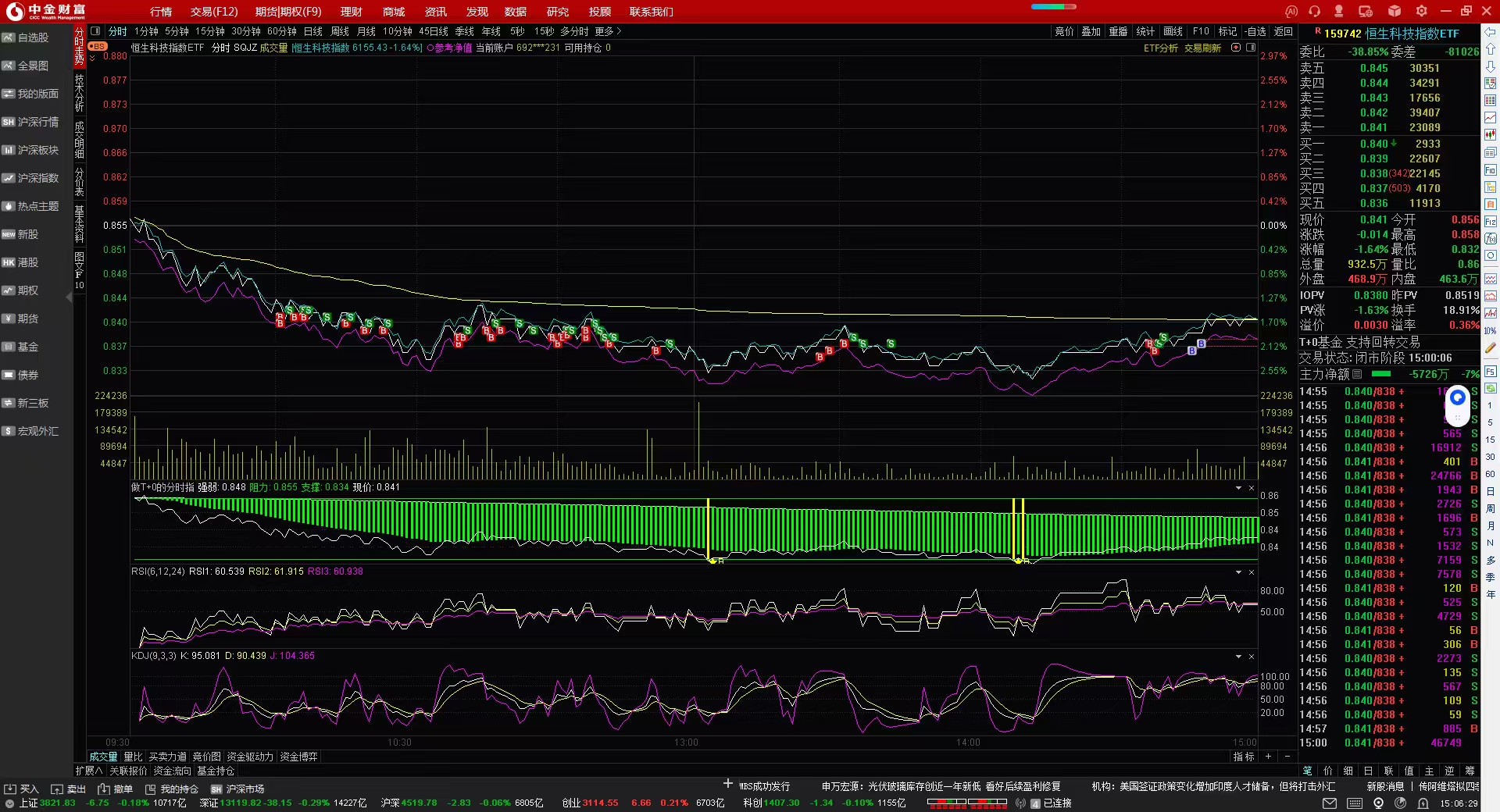Open customer service headset icon
Viewport: 1500px width, 812px height.
point(1315,11)
